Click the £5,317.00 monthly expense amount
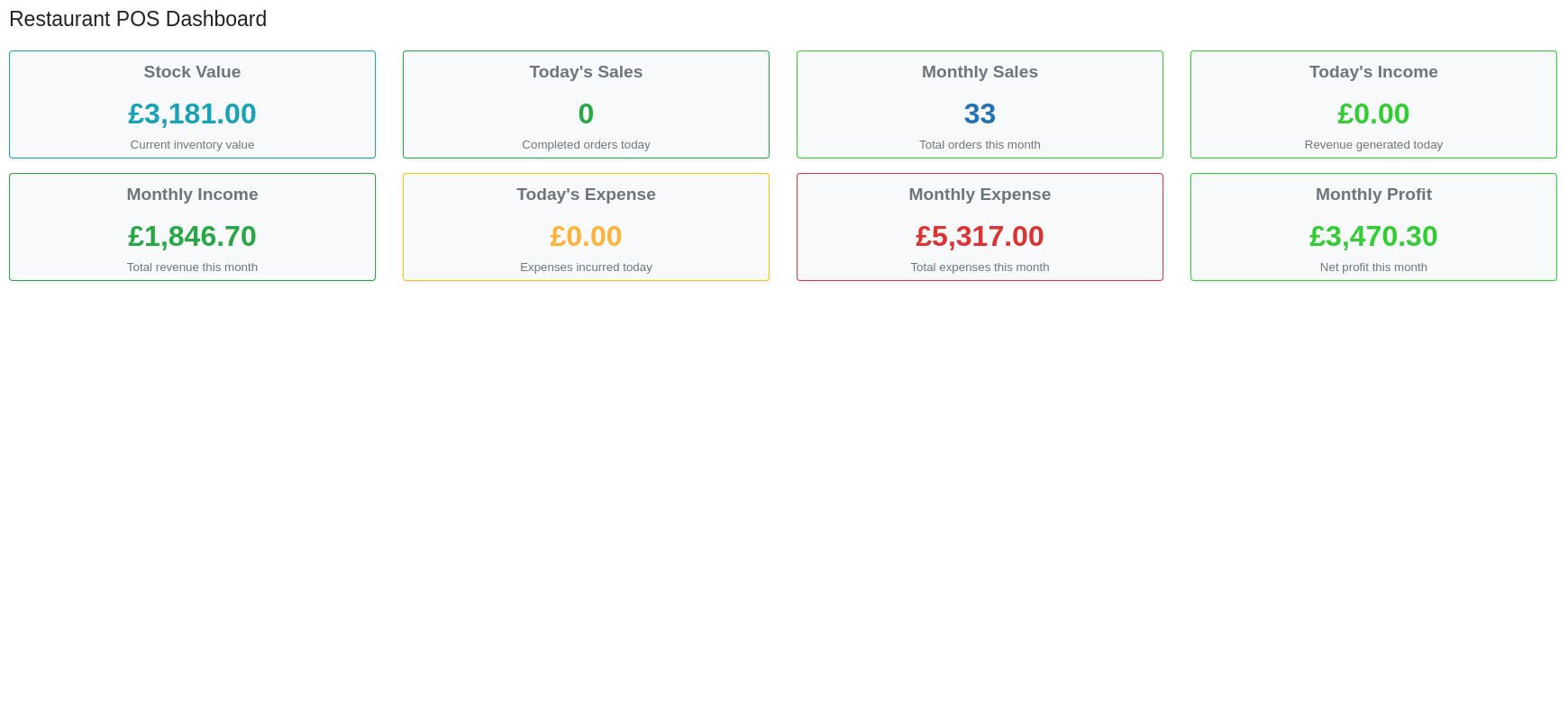 (980, 237)
